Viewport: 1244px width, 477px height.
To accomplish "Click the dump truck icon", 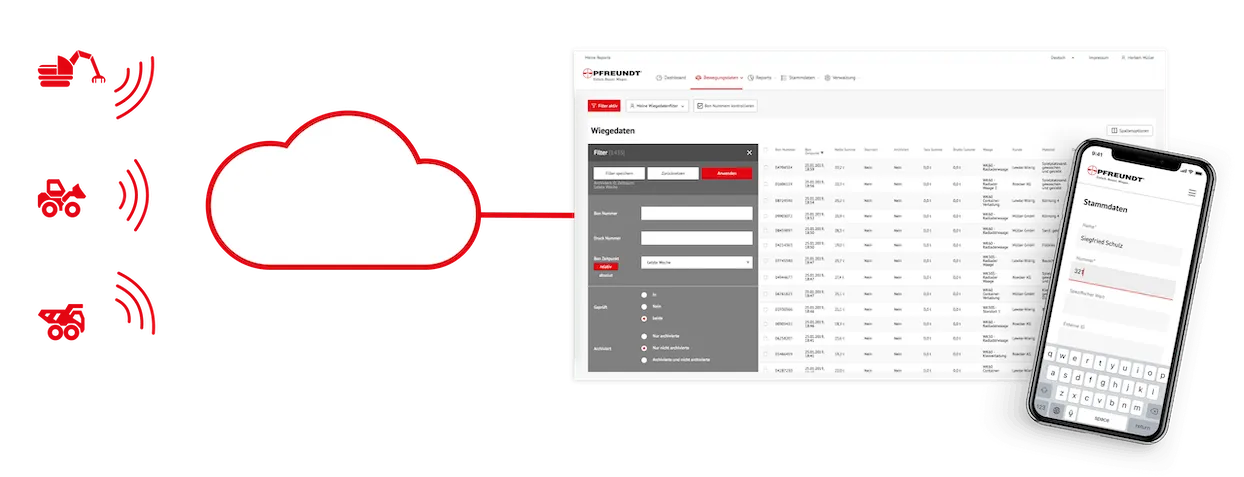I will (x=62, y=320).
